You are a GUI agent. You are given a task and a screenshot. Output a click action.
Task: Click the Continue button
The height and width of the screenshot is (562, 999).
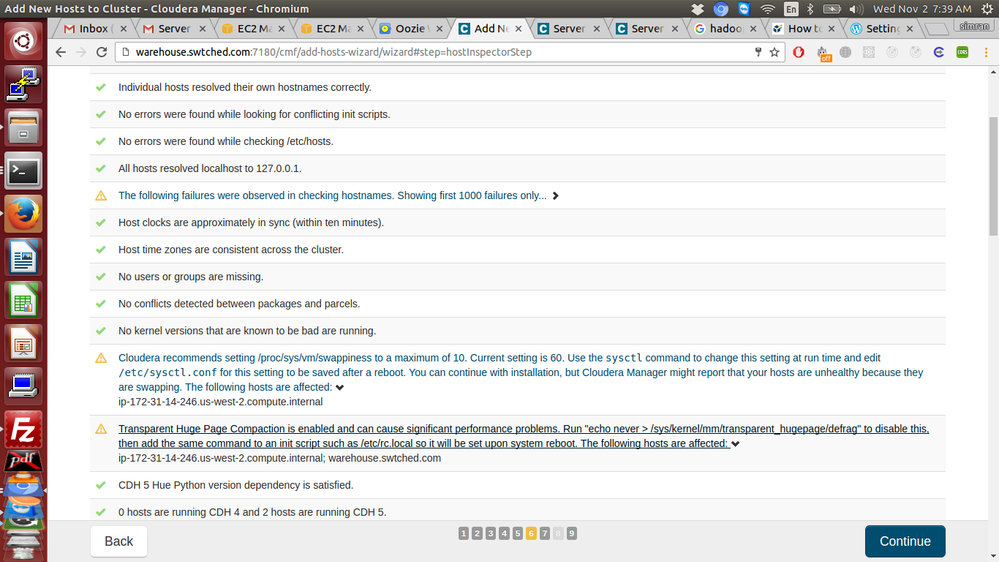coord(905,541)
